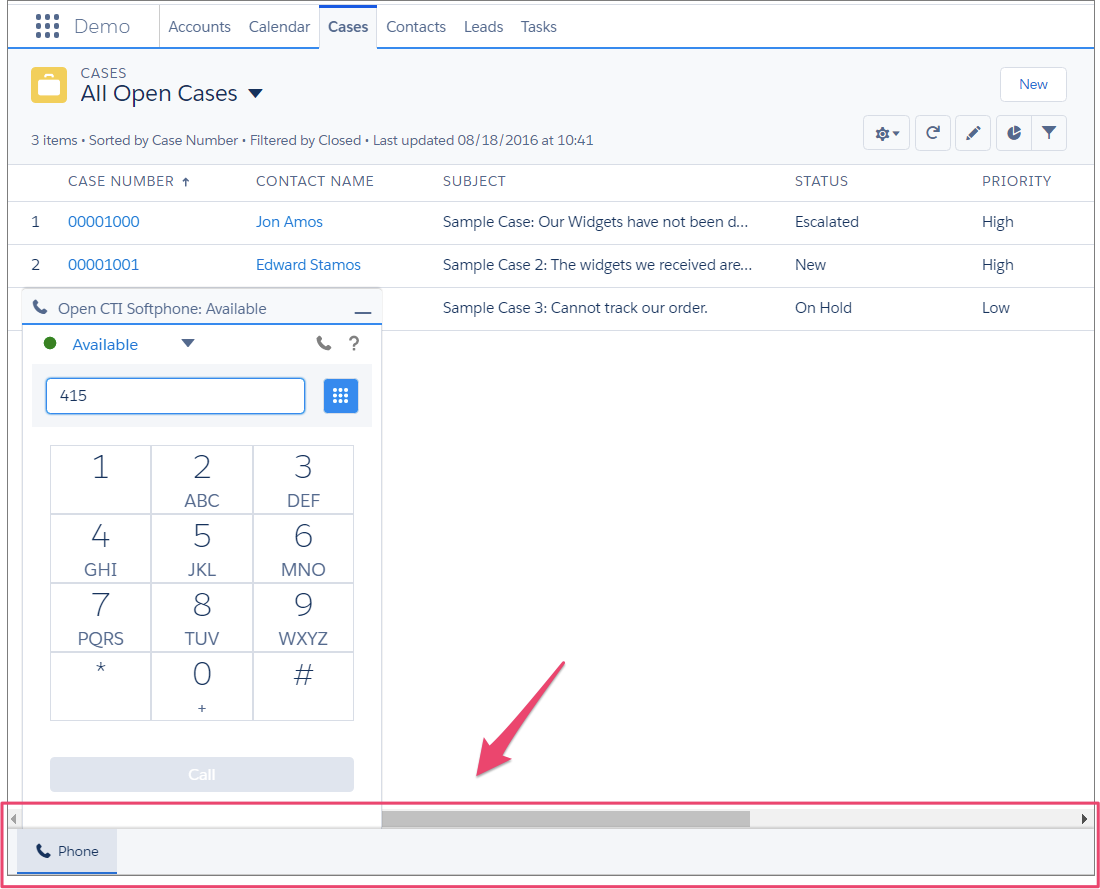Screen dimensions: 1100x889
Task: Click the New case button
Action: click(x=1033, y=84)
